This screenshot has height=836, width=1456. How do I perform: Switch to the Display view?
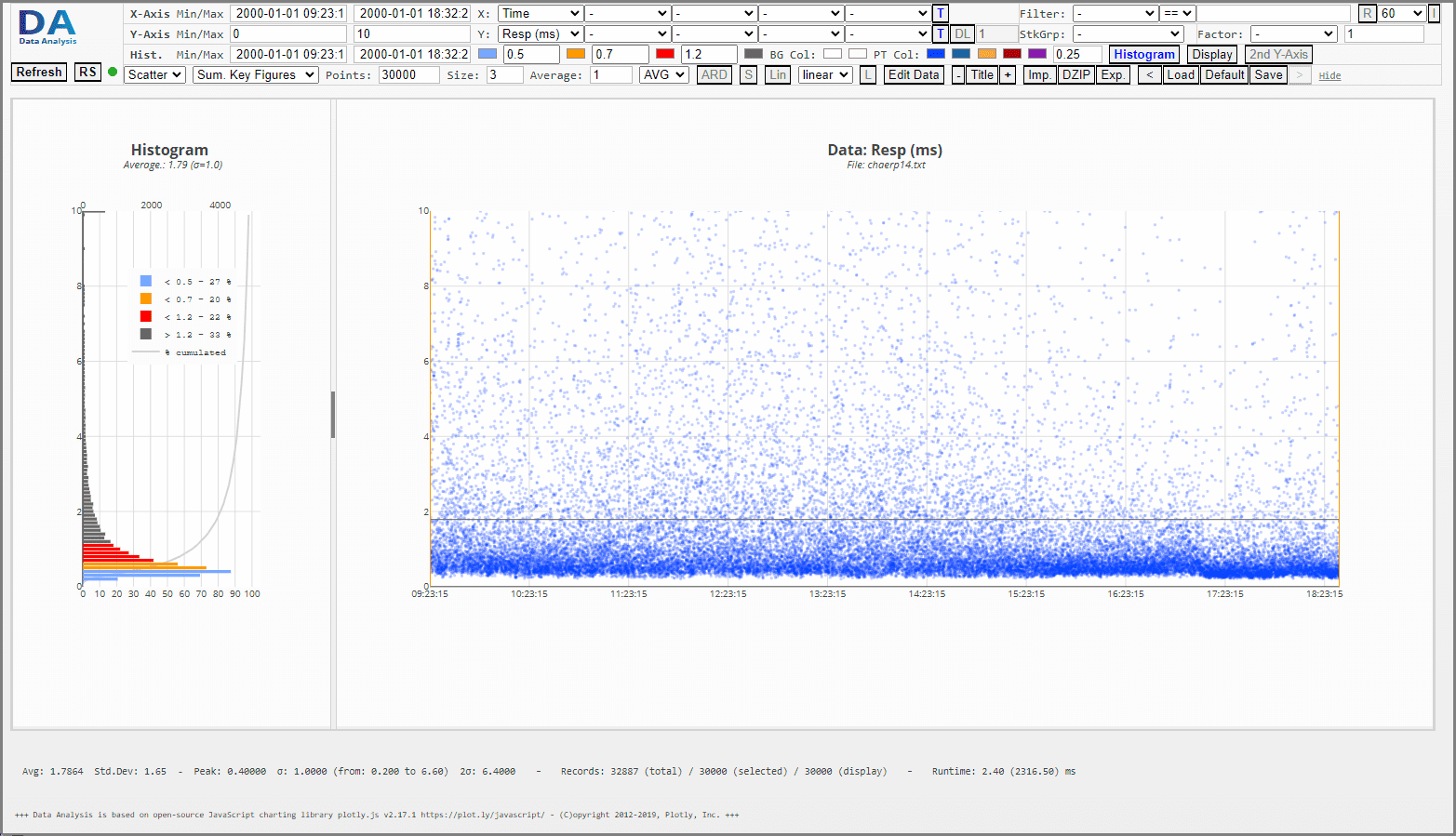[1212, 54]
